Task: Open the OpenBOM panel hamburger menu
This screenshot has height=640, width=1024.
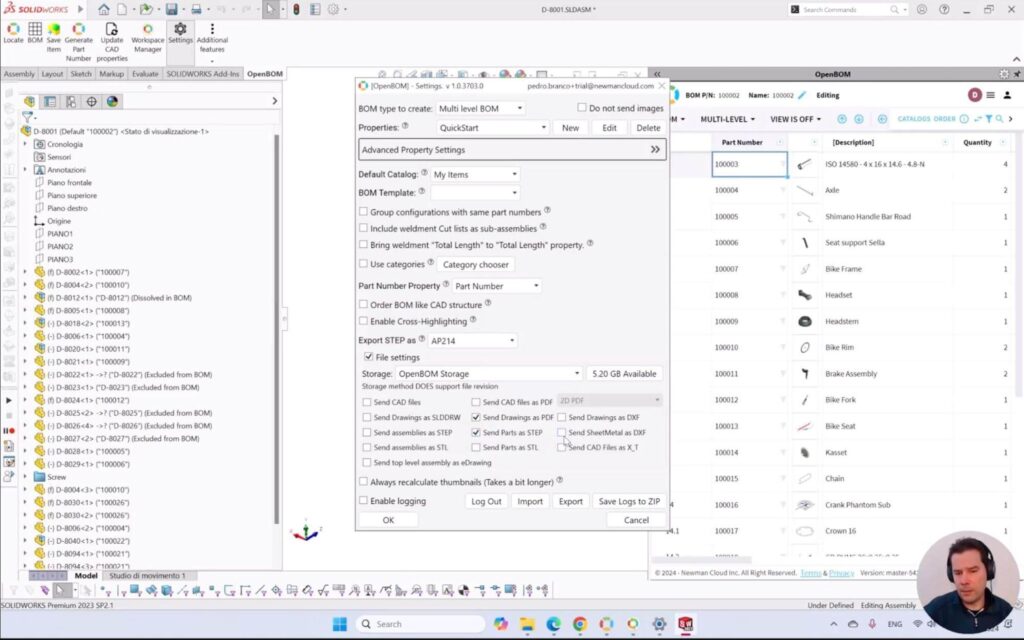Action: [991, 95]
